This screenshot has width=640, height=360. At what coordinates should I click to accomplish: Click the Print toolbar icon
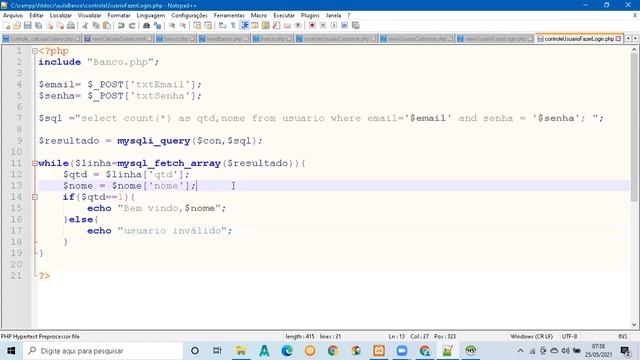coord(71,25)
